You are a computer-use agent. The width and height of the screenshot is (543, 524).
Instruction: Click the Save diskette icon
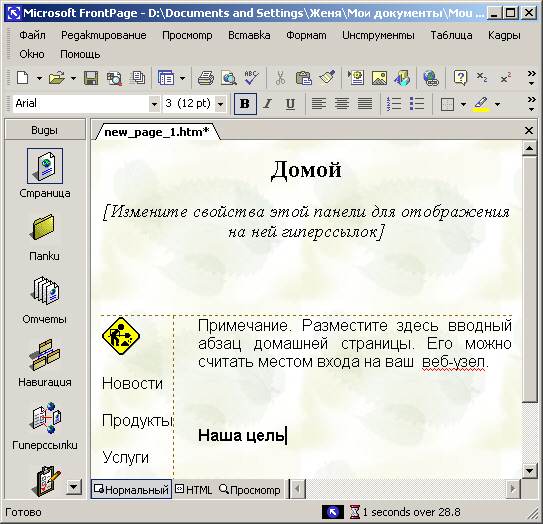[x=91, y=78]
